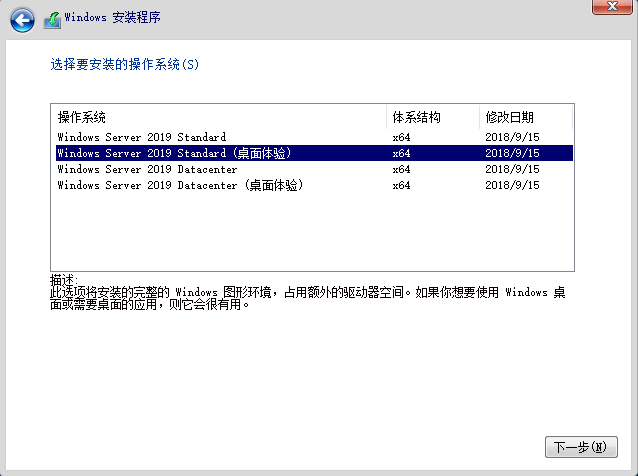Viewport: 638px width, 476px height.
Task: Click the 下一步(N) button
Action: tap(581, 447)
